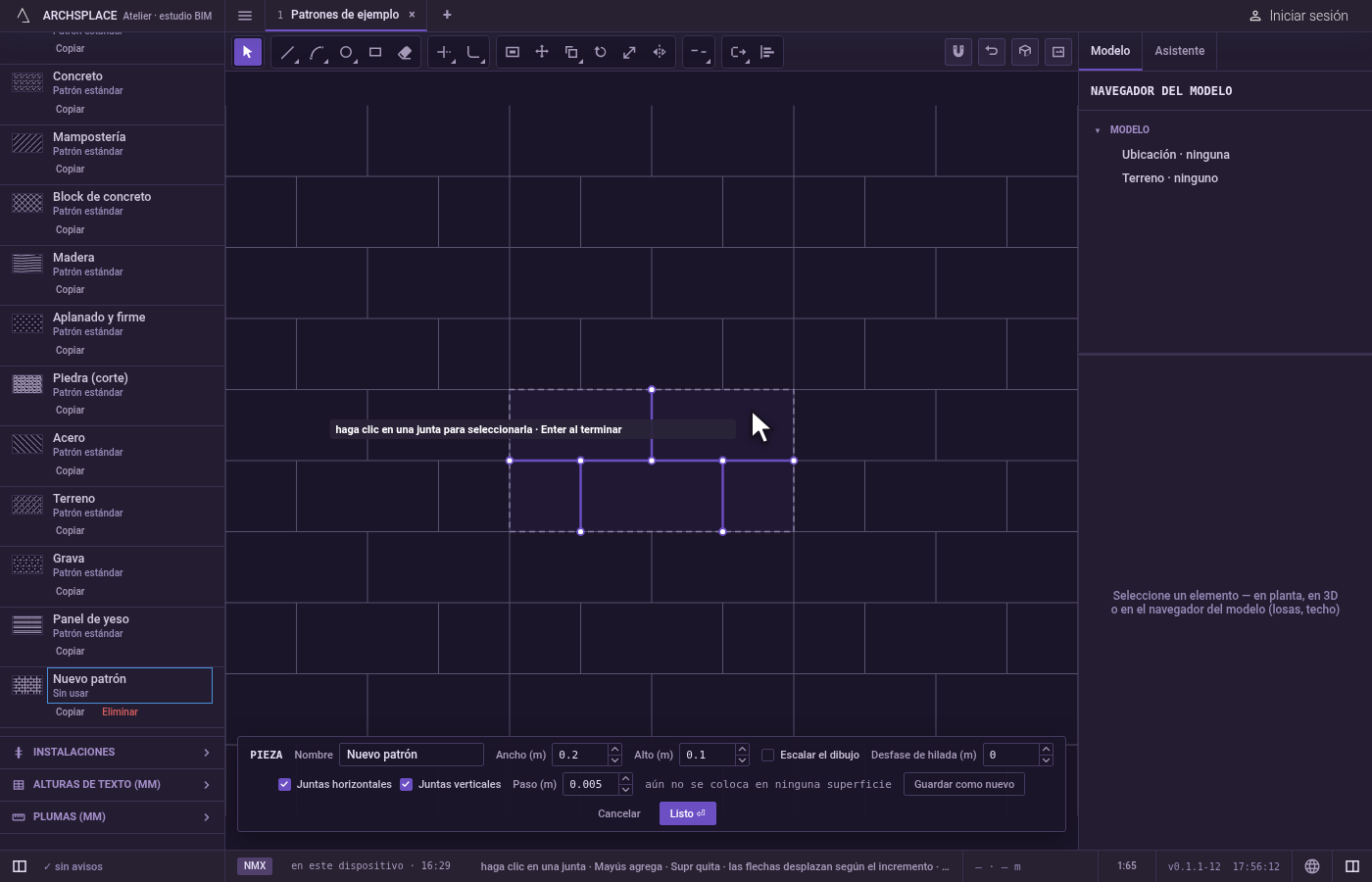Viewport: 1372px width, 882px height.
Task: Toggle the magnet snap icon
Action: (x=958, y=52)
